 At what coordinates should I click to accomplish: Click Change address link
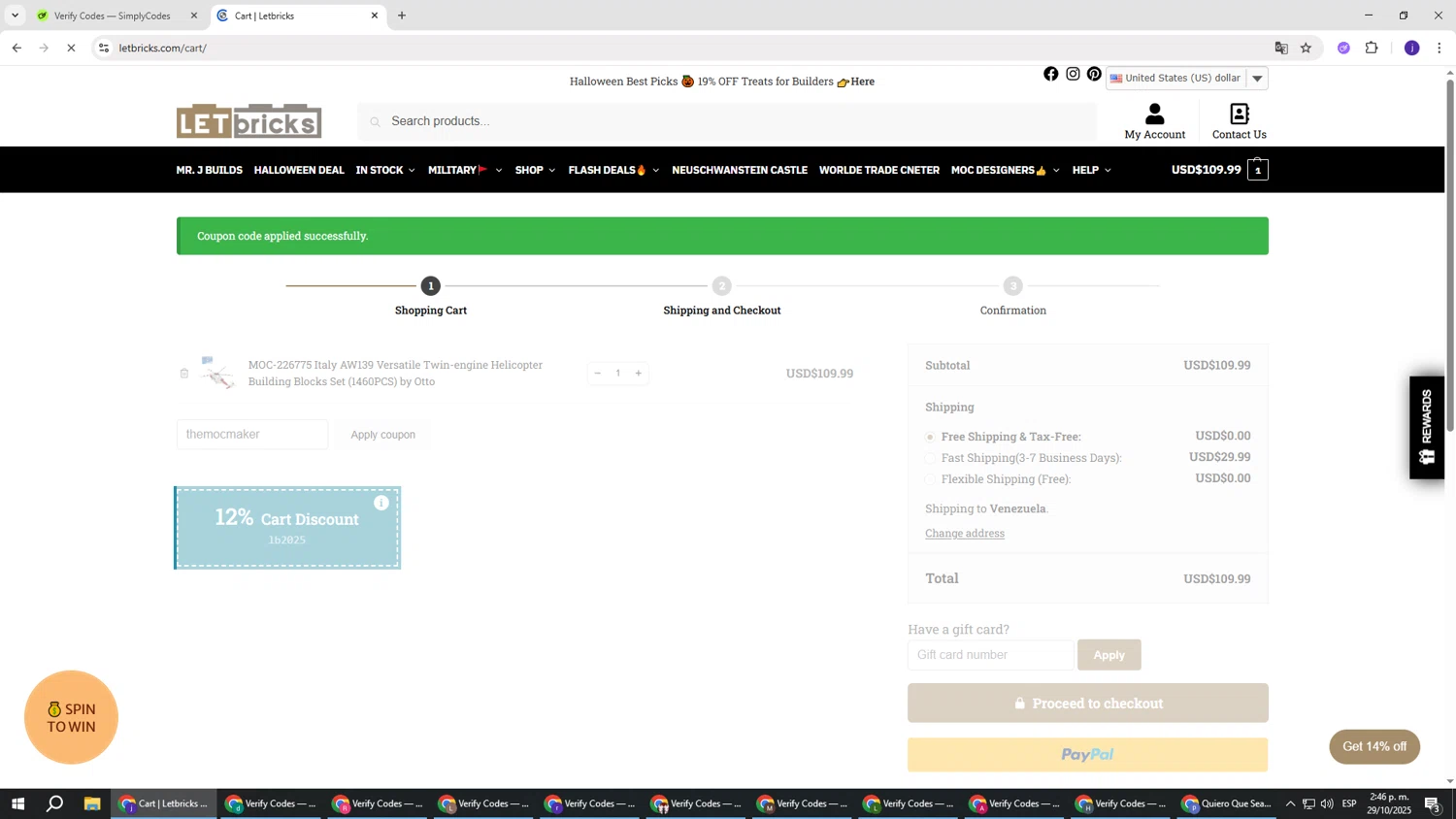click(964, 534)
